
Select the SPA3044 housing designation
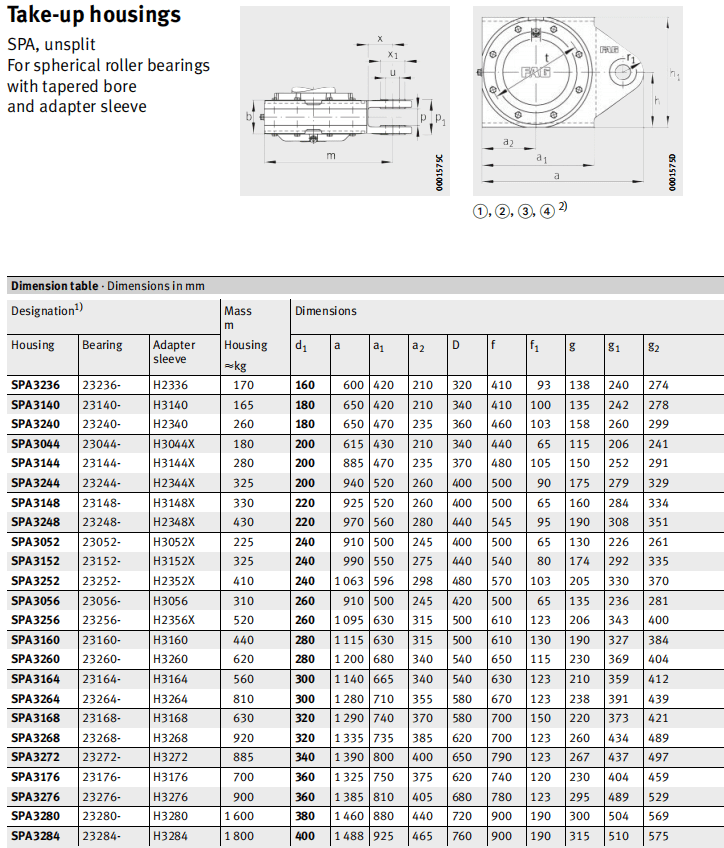[35, 443]
